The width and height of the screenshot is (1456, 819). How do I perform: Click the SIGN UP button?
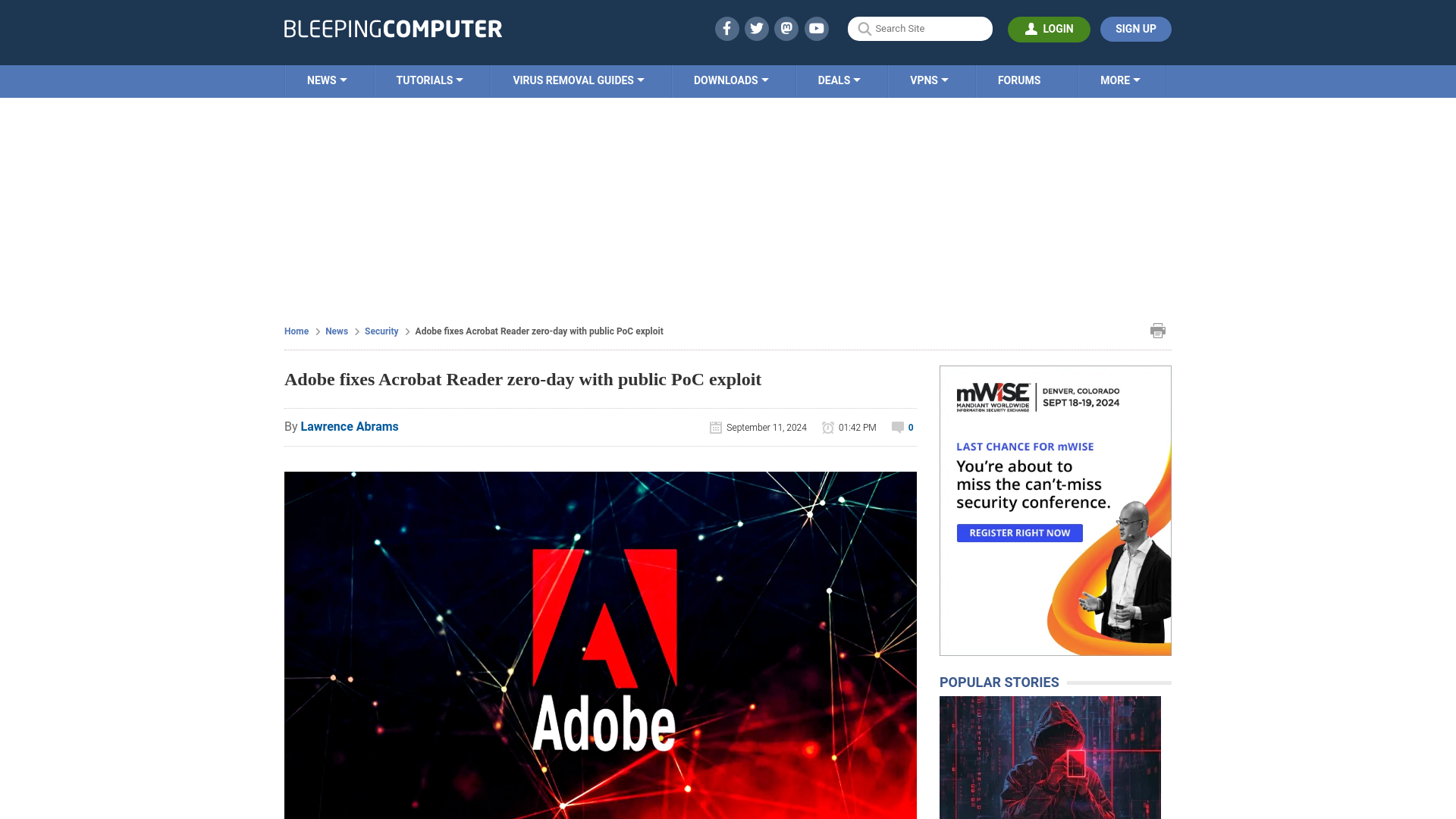1135,28
